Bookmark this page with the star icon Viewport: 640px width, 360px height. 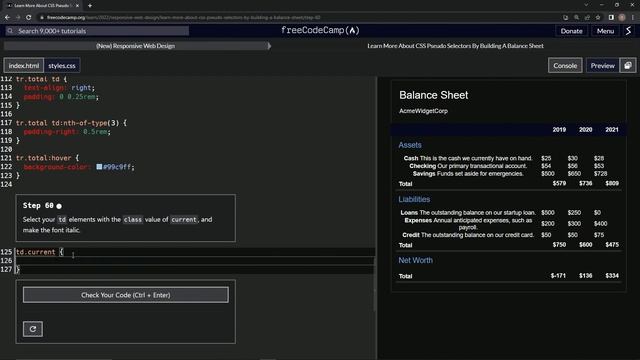tap(598, 18)
